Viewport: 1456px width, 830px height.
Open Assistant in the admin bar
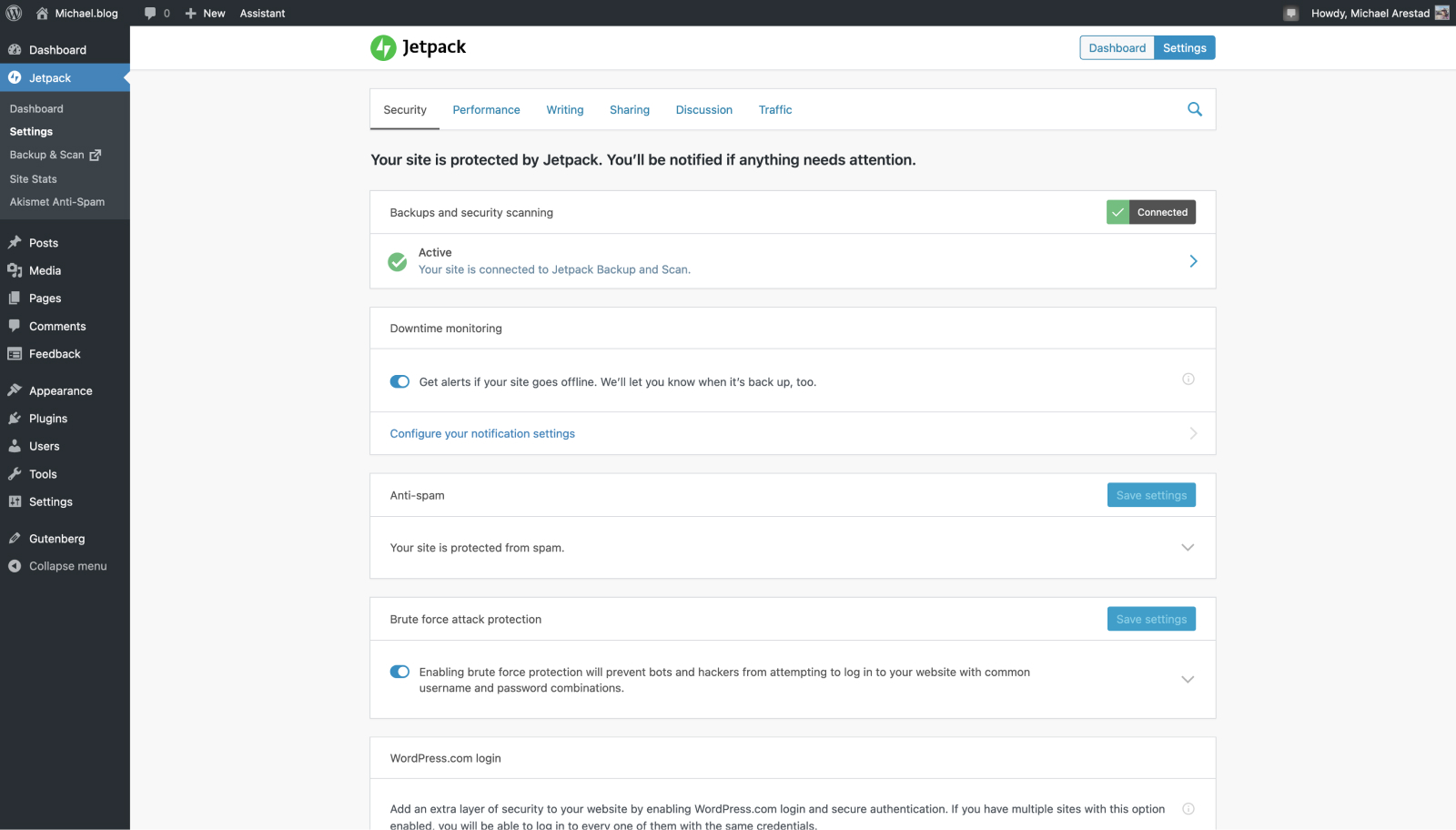(x=262, y=14)
